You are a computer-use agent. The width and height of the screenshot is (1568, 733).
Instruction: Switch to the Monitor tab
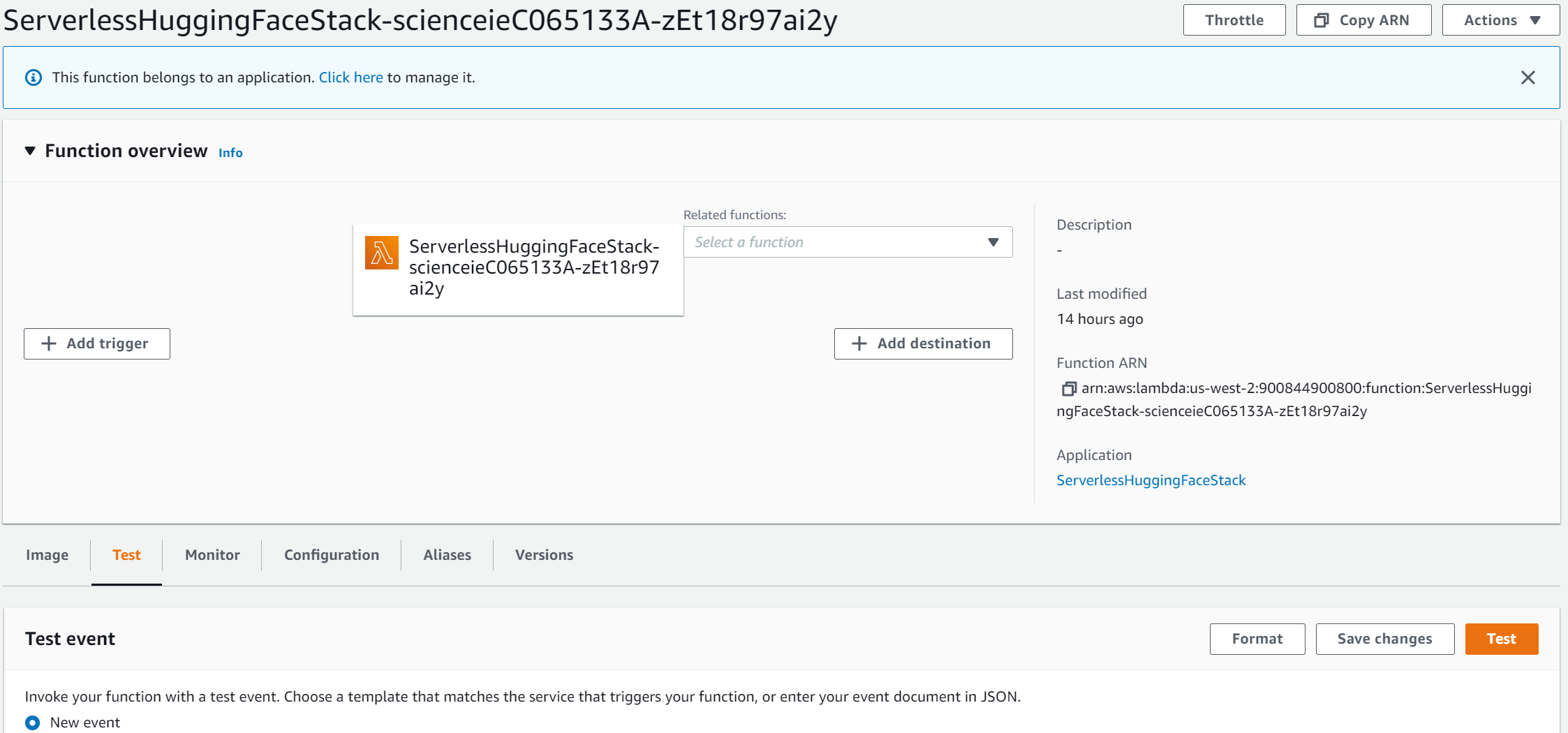point(212,555)
